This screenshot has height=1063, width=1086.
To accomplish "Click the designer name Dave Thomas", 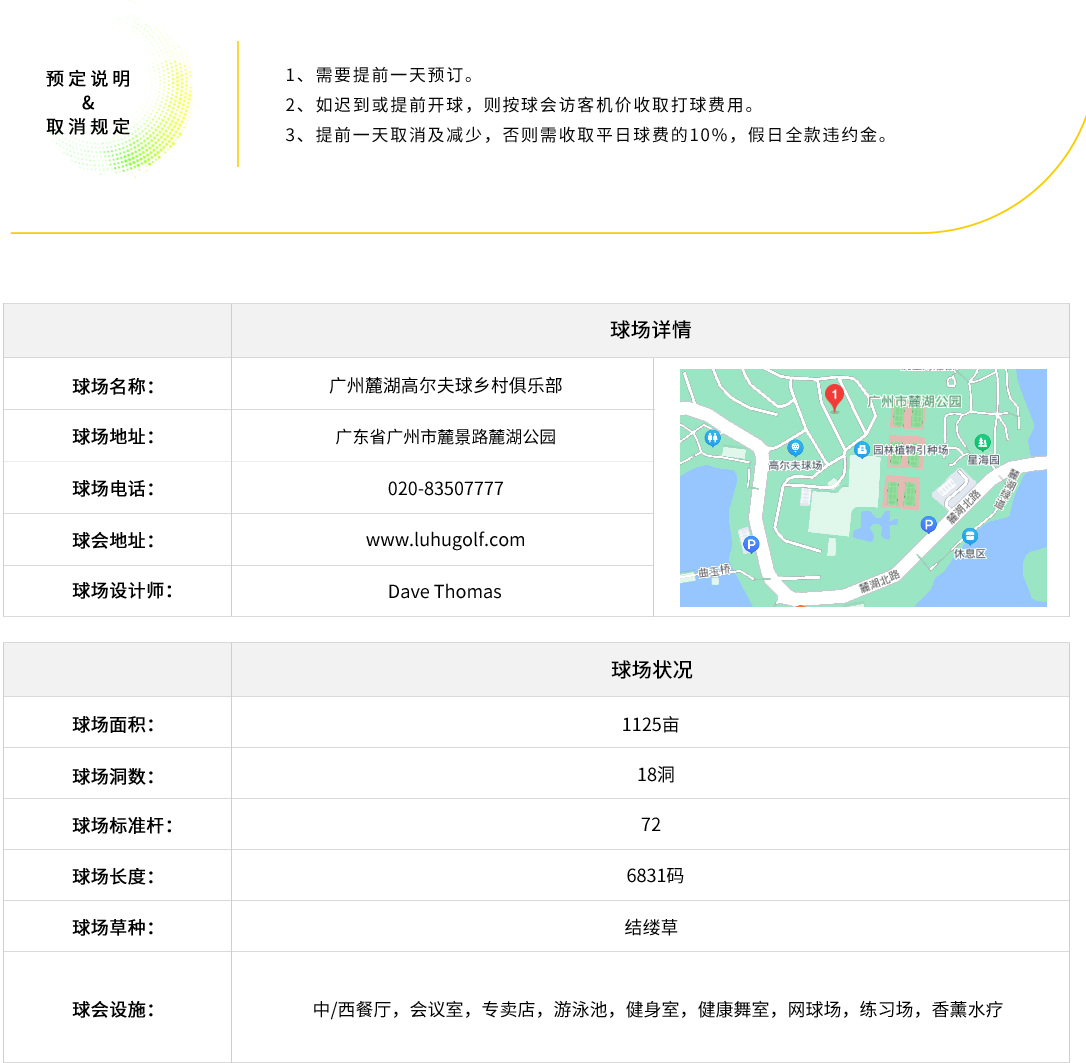I will [x=445, y=592].
